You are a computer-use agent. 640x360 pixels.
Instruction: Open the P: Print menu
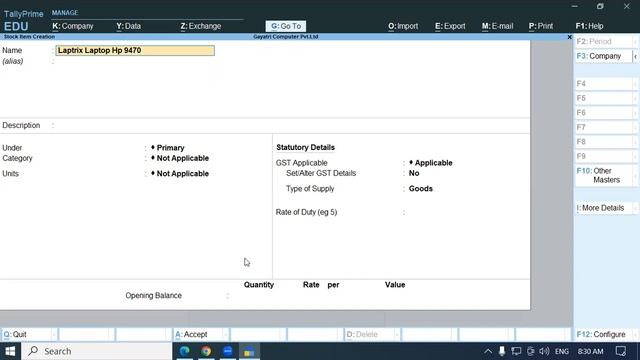tap(540, 26)
